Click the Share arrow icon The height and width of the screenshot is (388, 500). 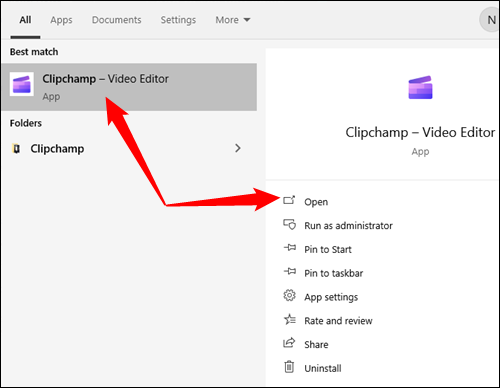pyautogui.click(x=289, y=343)
